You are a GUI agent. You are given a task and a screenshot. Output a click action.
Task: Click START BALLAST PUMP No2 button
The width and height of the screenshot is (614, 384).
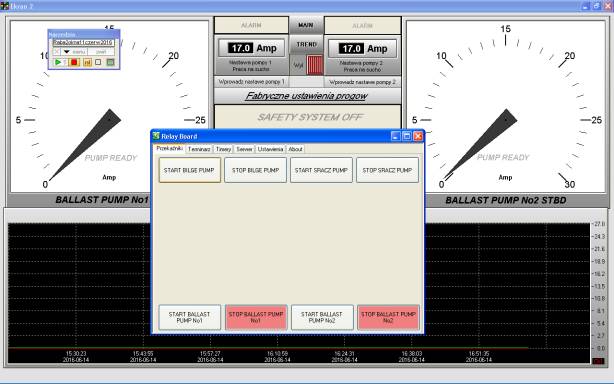pos(322,317)
